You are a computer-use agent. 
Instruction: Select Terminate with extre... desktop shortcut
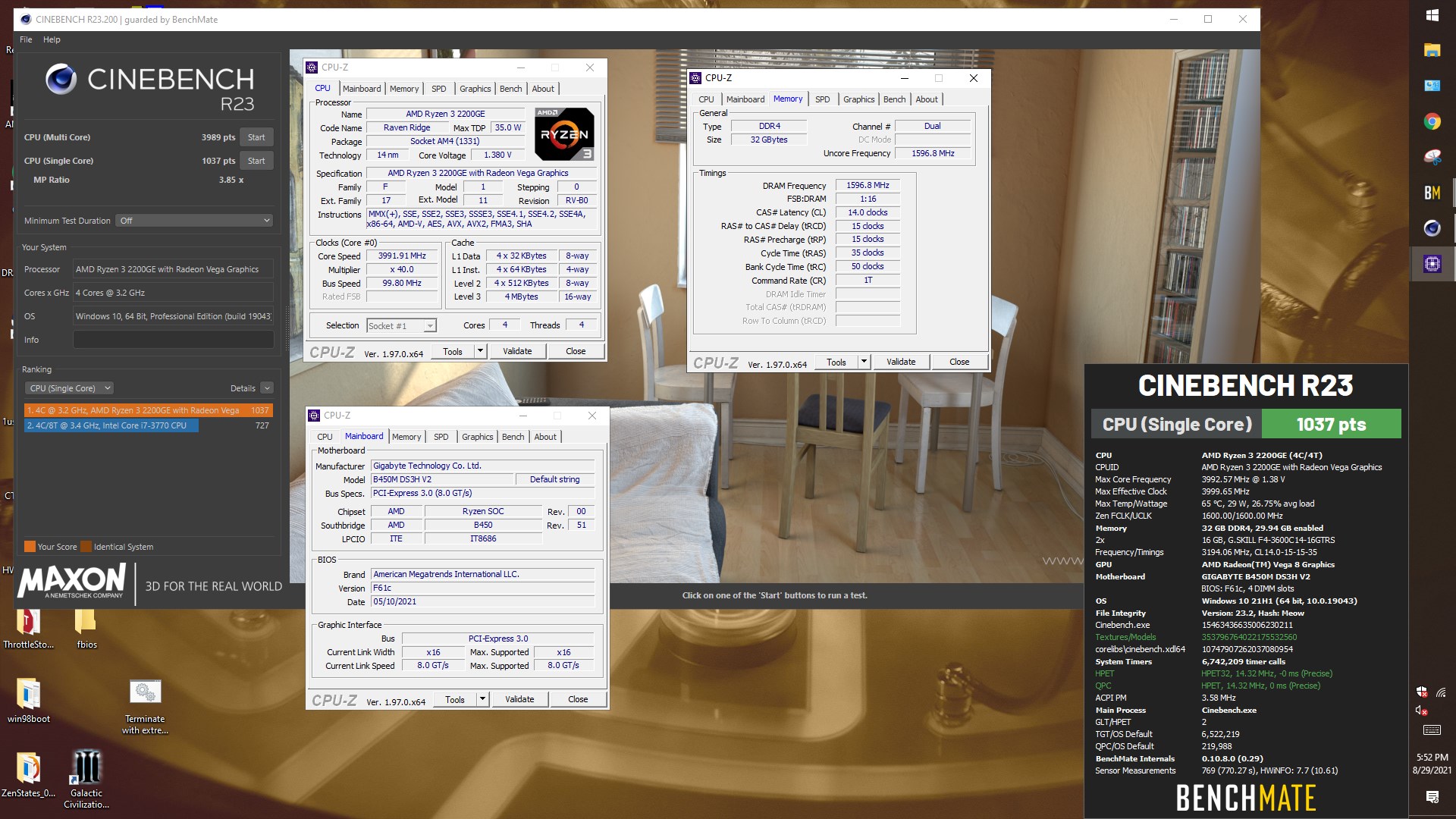click(145, 707)
